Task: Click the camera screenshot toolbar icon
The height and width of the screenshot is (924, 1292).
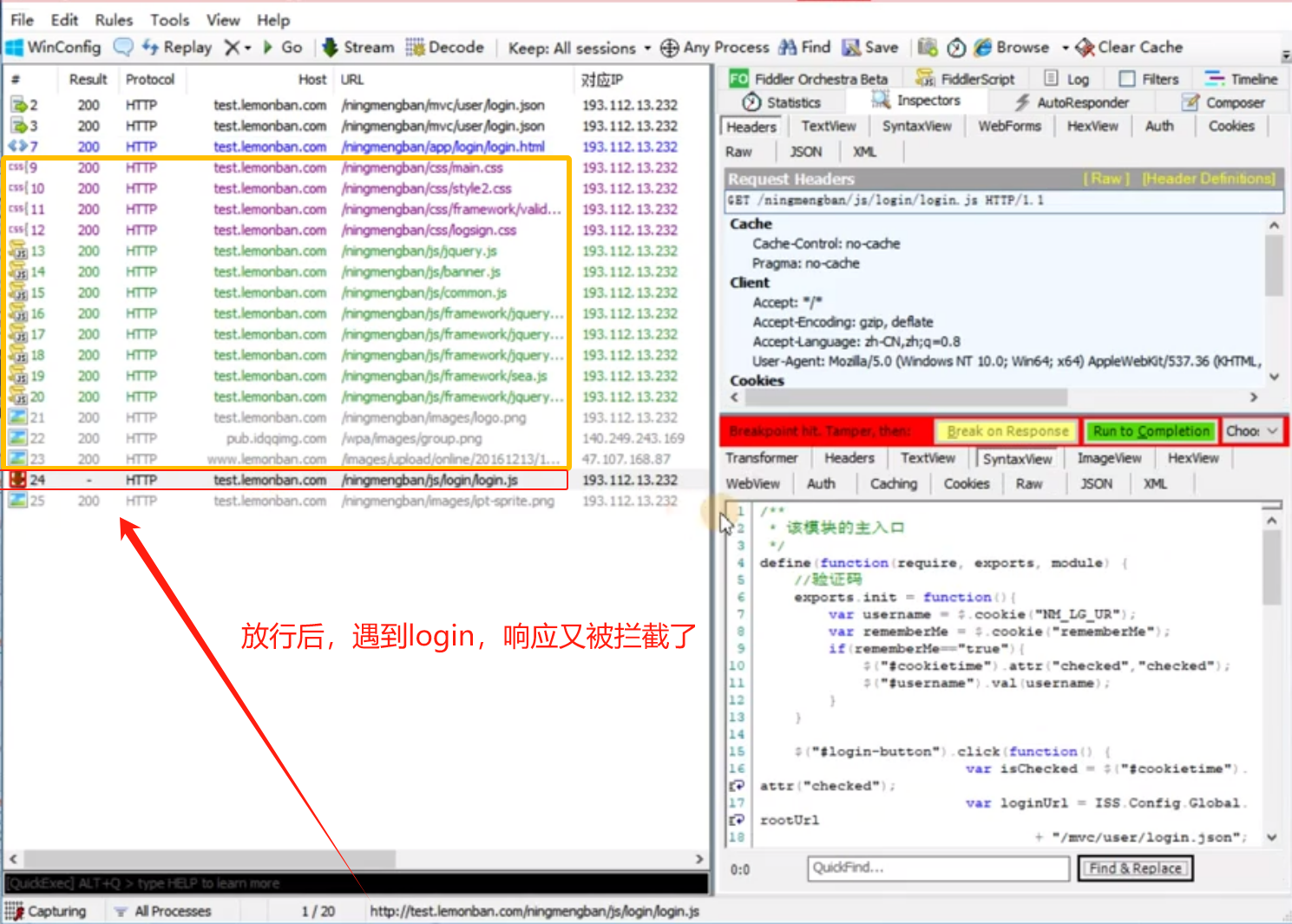Action: [928, 47]
